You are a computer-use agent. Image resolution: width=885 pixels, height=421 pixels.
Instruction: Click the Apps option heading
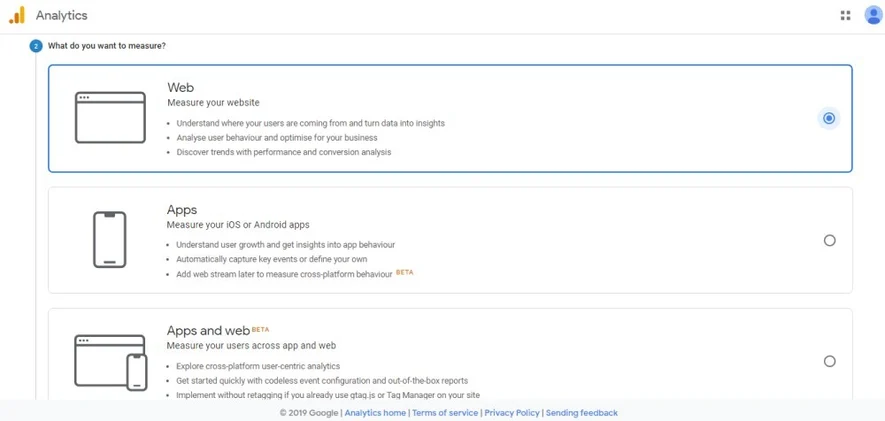coord(182,210)
